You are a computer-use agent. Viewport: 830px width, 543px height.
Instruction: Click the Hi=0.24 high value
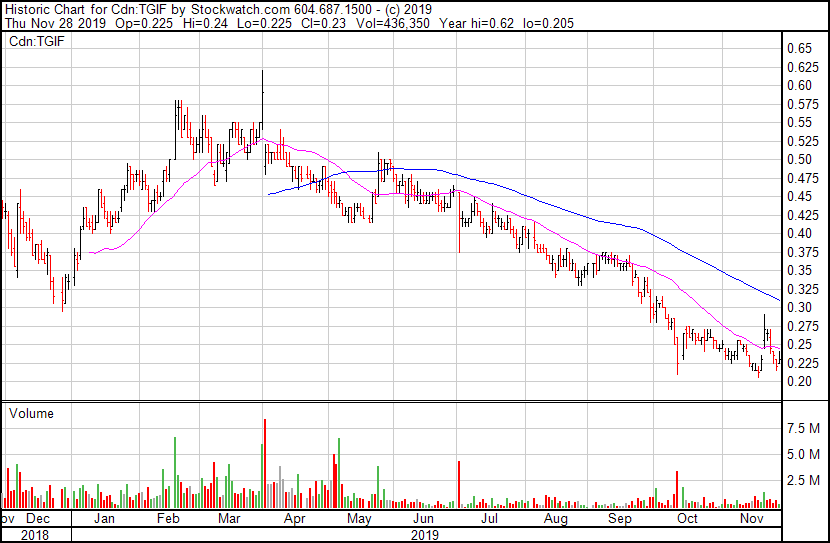204,23
